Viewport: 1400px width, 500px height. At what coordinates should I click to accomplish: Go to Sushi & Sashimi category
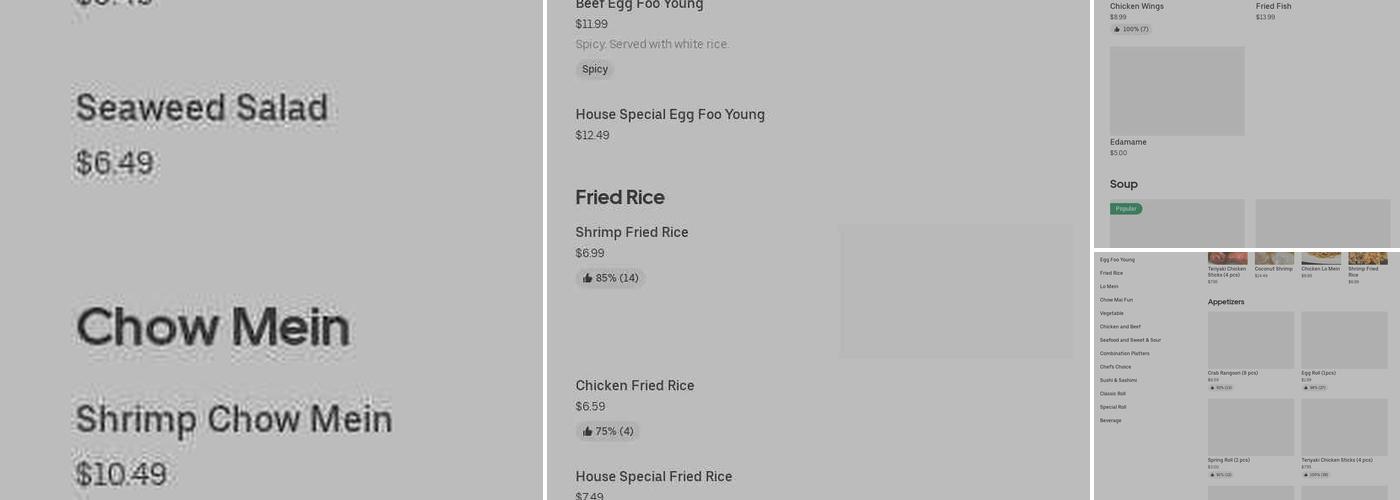click(x=1118, y=380)
